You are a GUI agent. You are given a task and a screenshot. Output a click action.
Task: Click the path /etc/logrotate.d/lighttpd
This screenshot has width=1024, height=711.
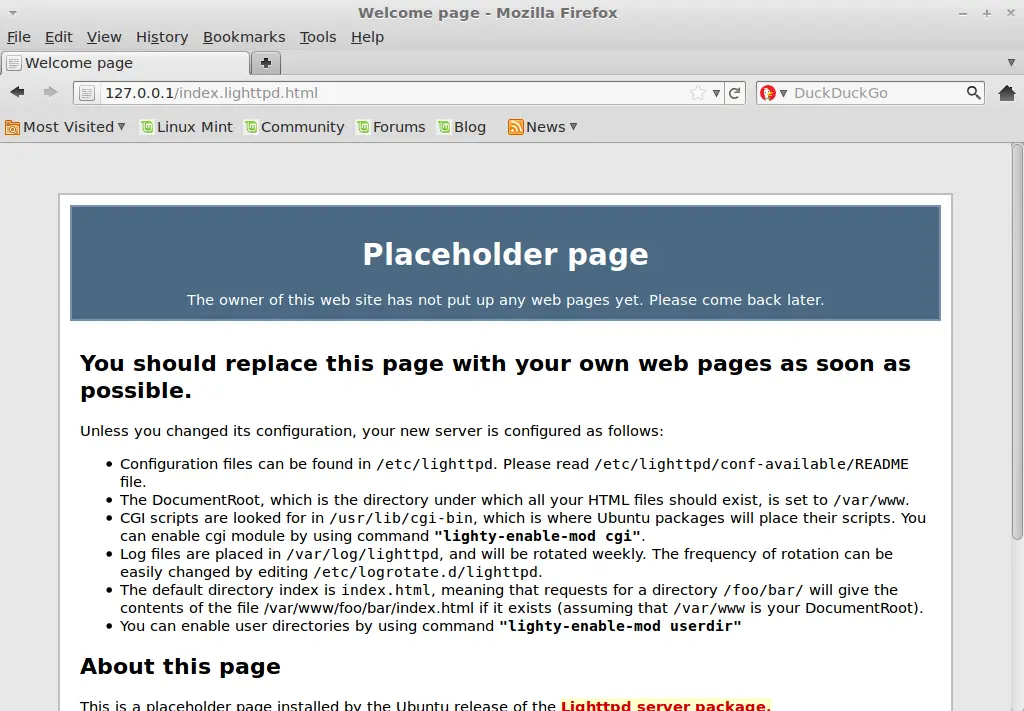(x=426, y=573)
